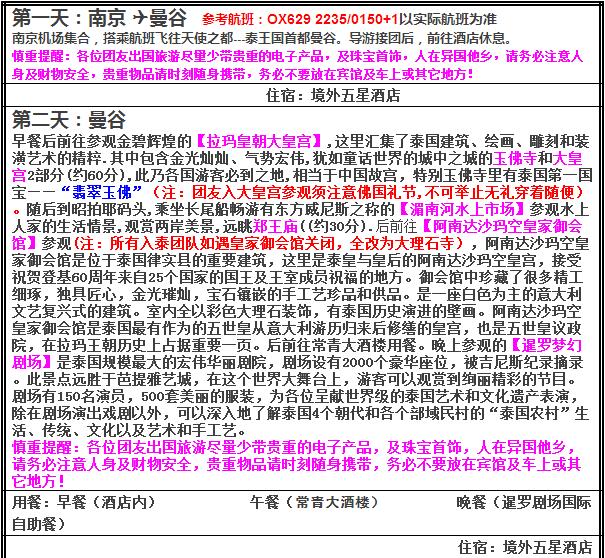Screen dimensions: 605x558
Task: Click the blue text “翡翠玉佛”
Action: (x=101, y=192)
